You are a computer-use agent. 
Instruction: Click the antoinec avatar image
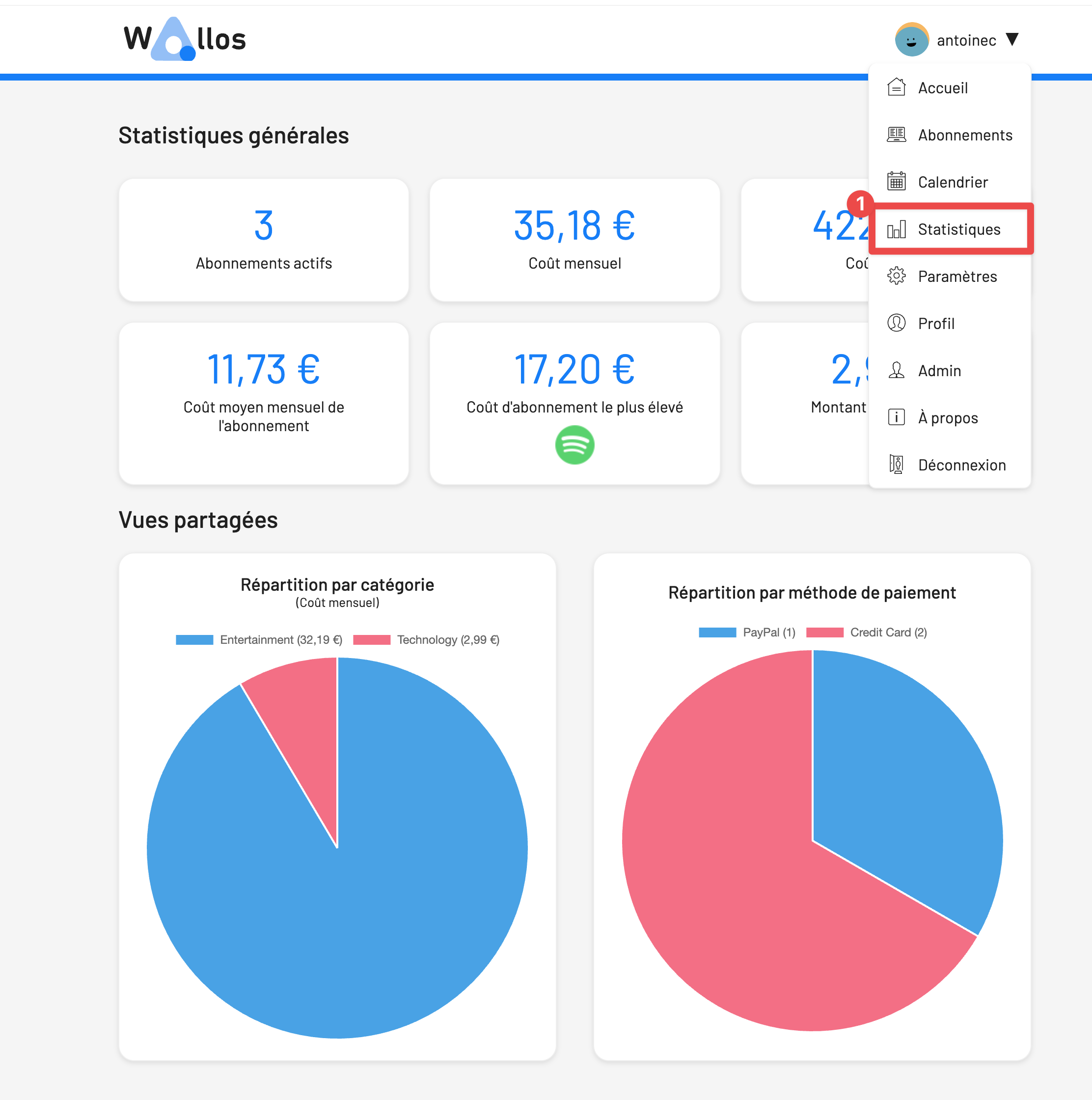pyautogui.click(x=911, y=40)
